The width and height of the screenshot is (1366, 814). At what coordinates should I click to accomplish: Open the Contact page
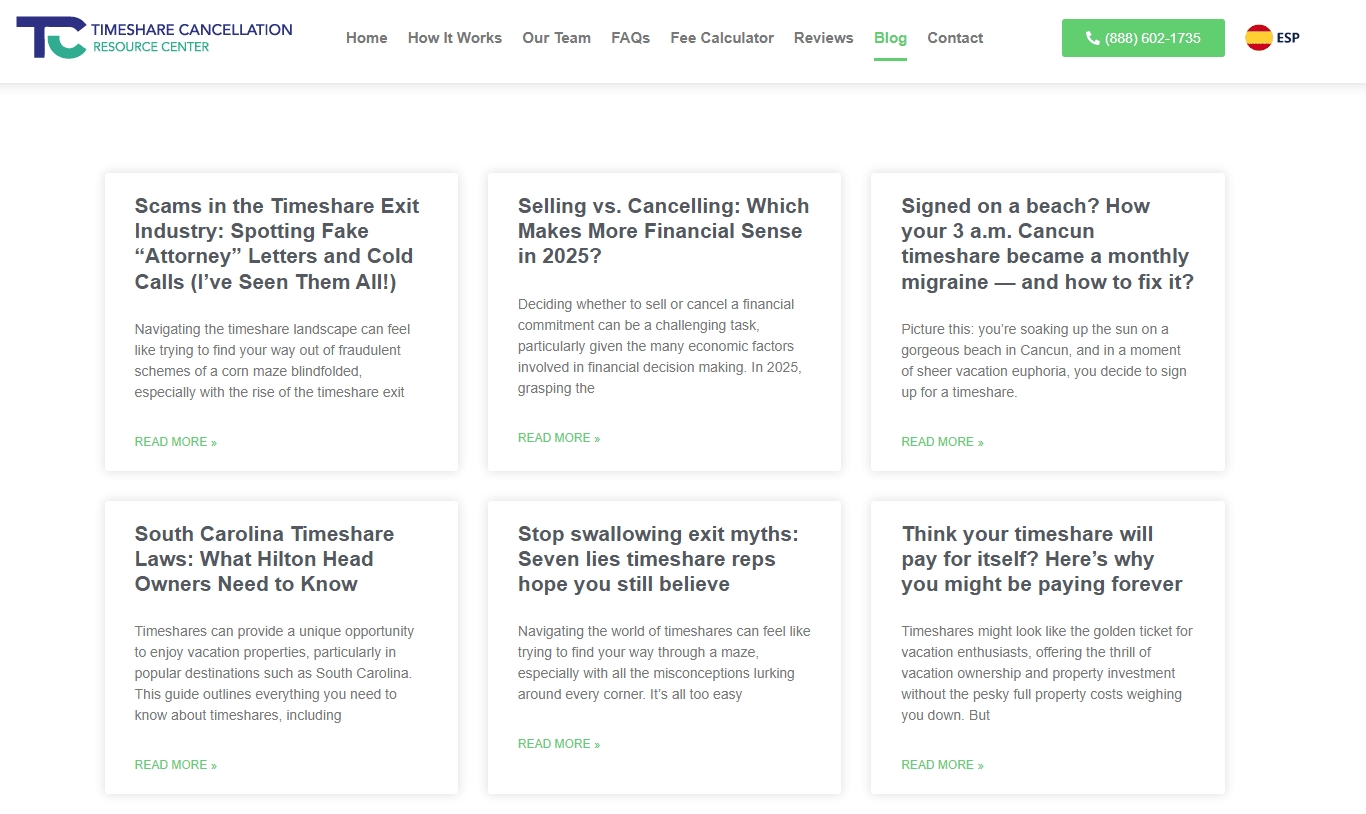tap(955, 38)
